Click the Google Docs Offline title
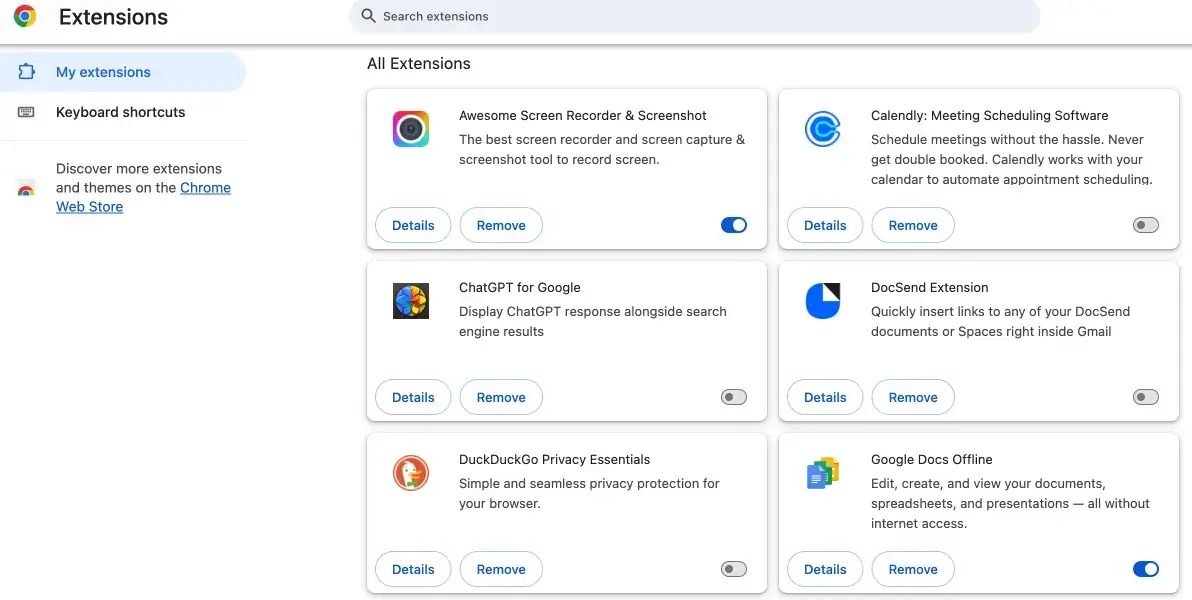1192x600 pixels. 932,459
